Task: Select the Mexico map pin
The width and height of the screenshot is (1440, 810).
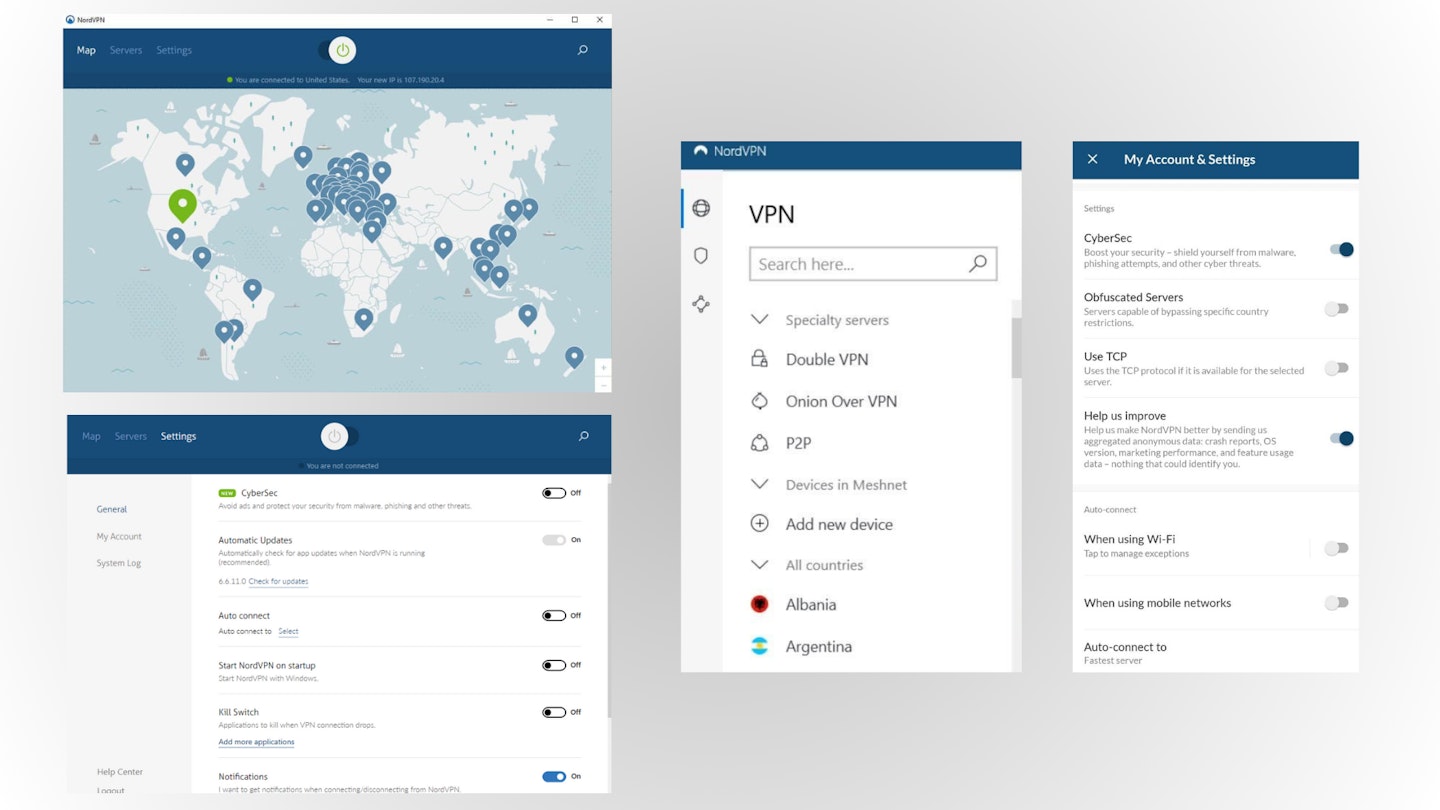Action: 176,238
